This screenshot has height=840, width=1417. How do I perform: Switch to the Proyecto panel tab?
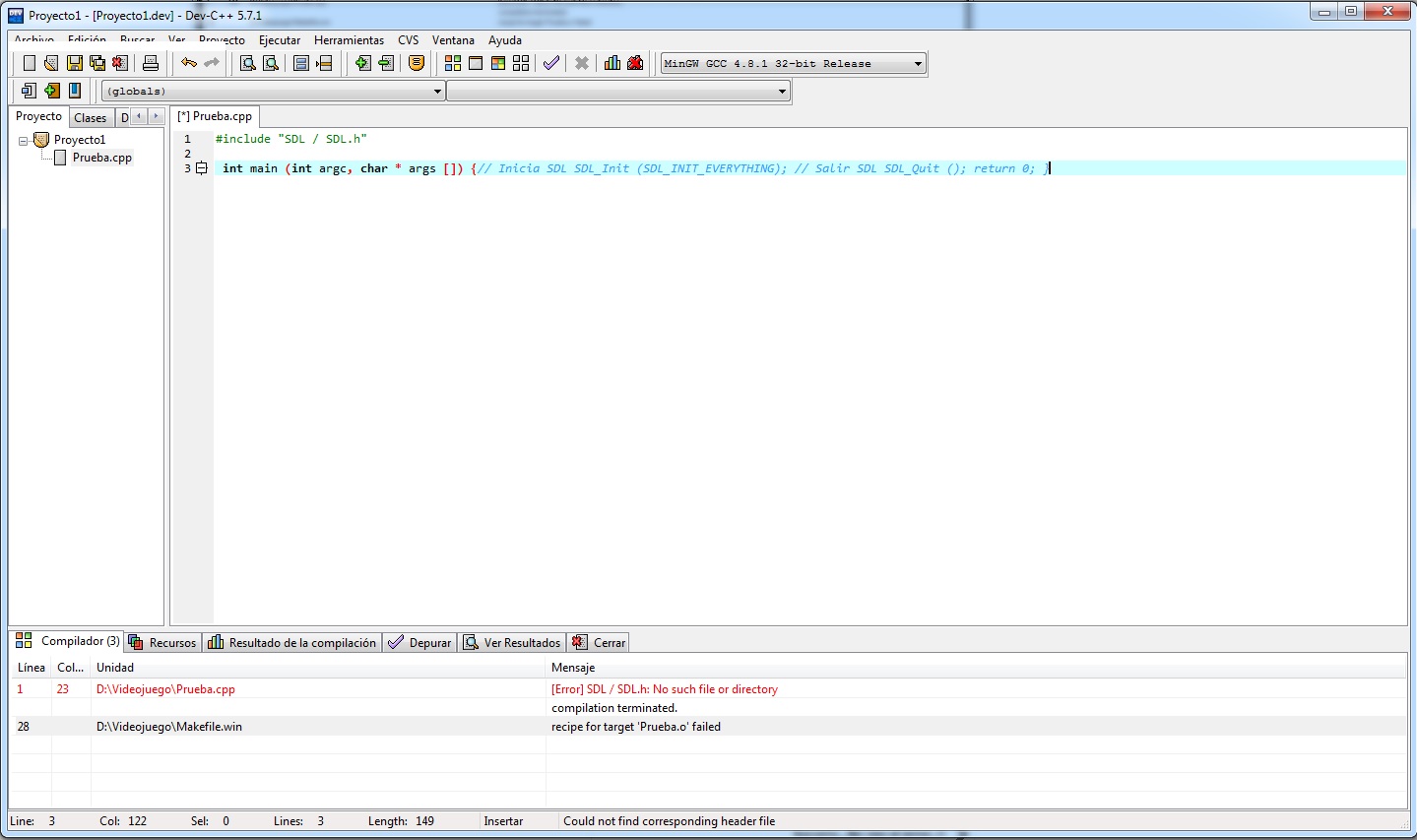[38, 116]
